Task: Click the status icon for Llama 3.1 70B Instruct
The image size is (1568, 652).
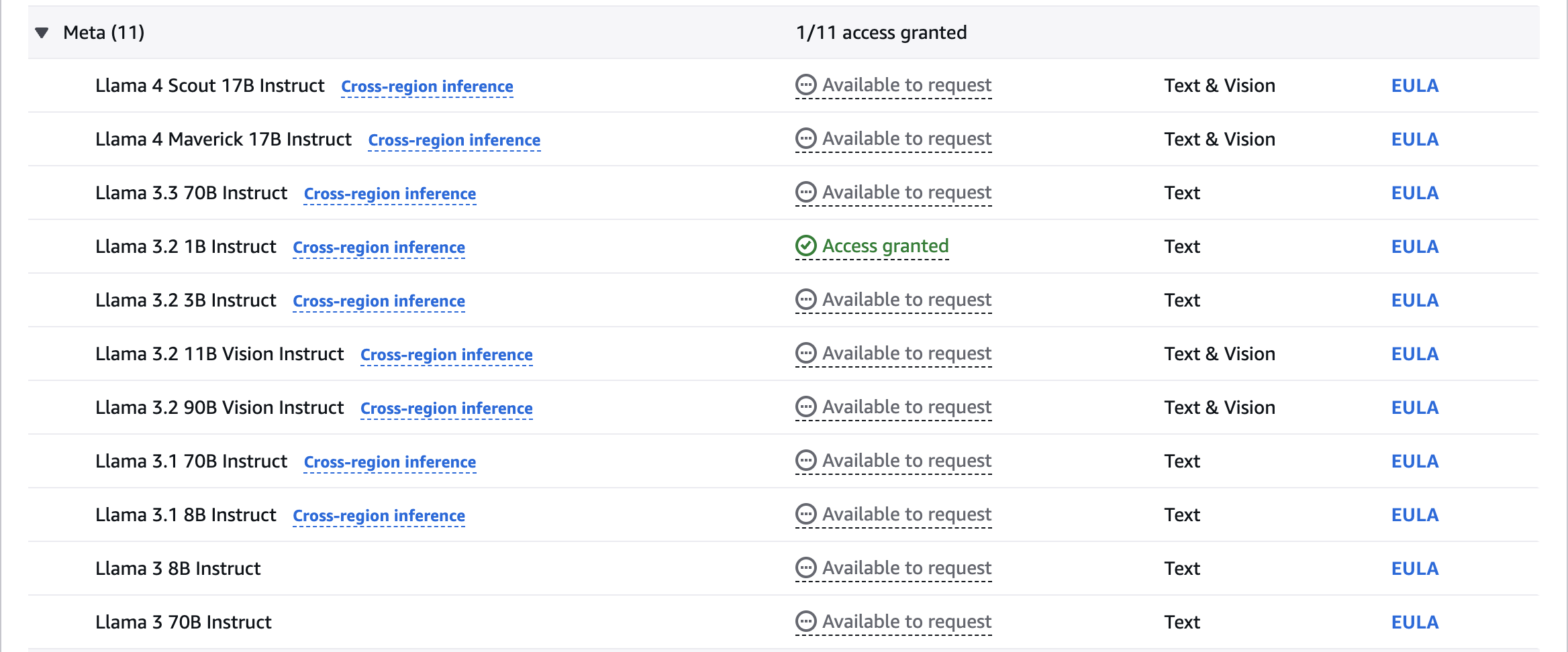Action: point(805,461)
